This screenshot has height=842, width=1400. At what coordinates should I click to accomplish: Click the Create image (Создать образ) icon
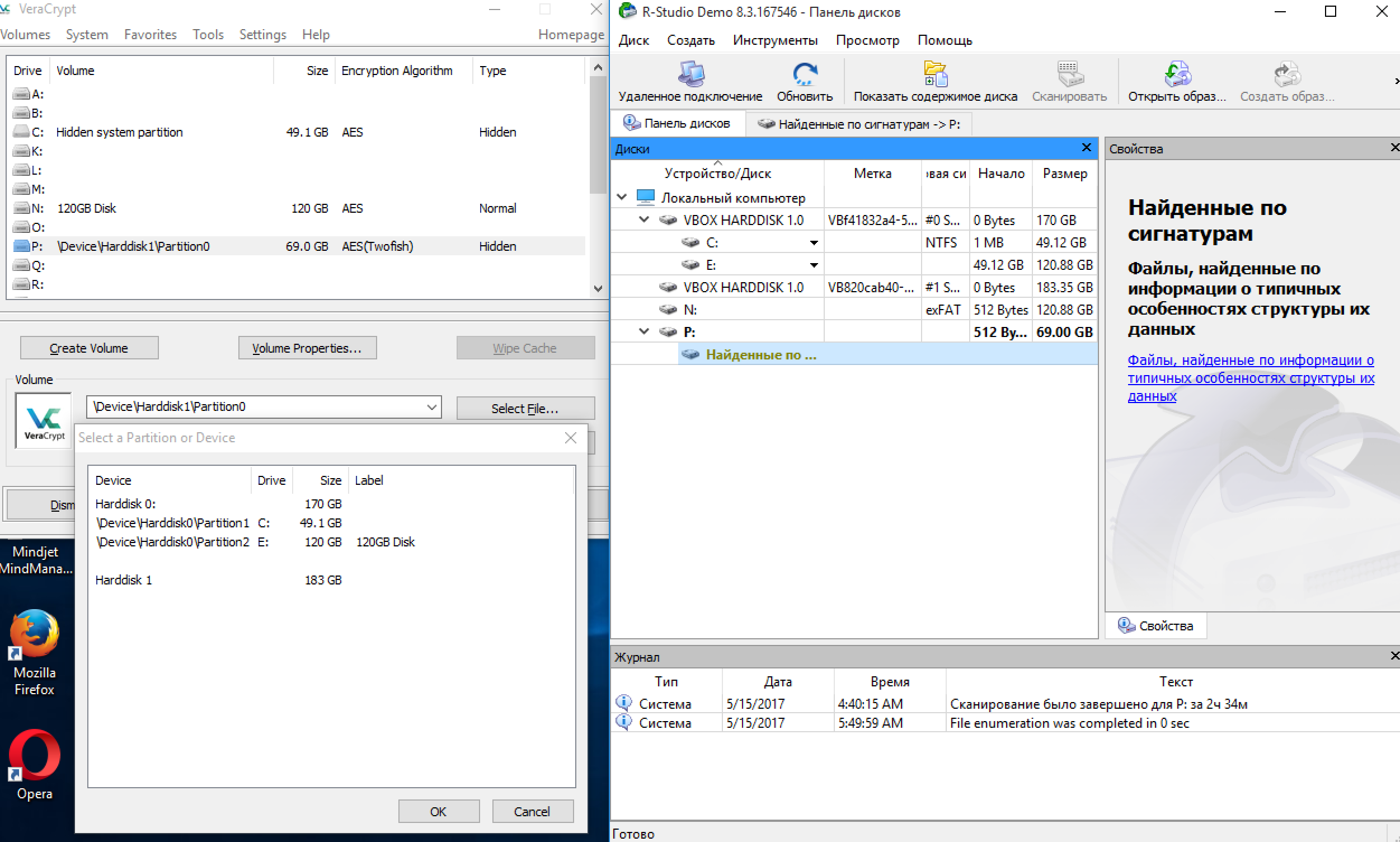pos(1286,74)
